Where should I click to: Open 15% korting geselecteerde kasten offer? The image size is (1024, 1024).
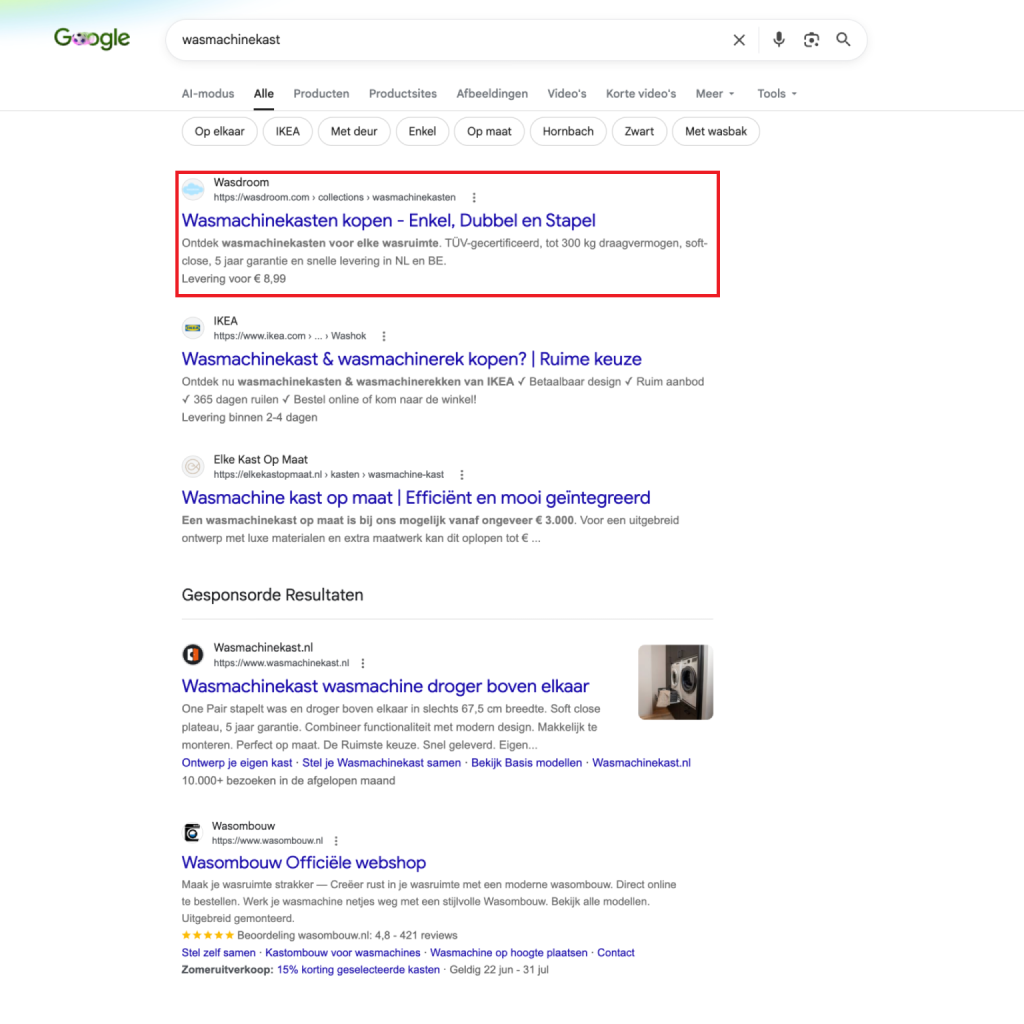click(359, 970)
